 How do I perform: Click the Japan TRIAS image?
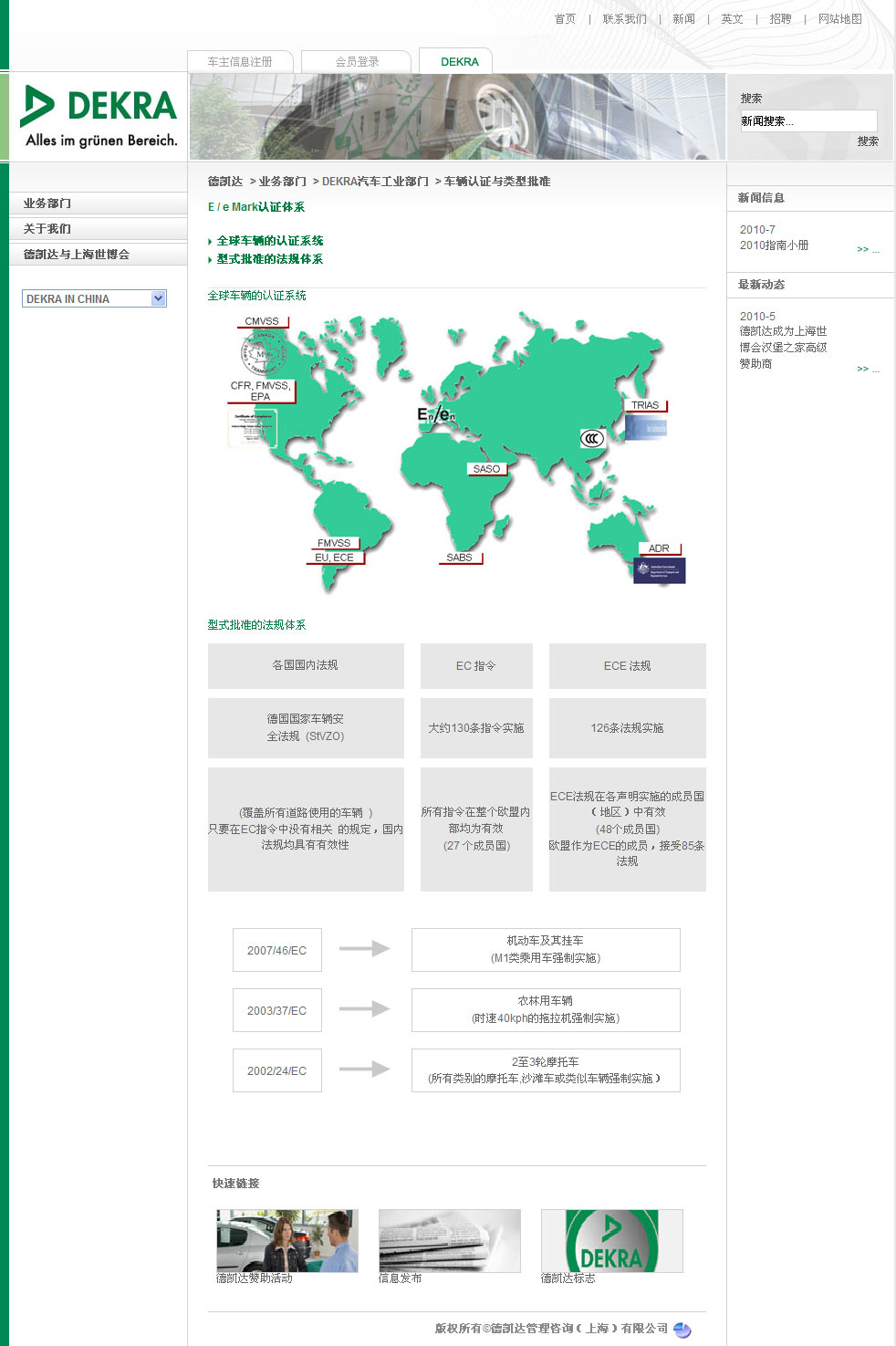(x=646, y=426)
